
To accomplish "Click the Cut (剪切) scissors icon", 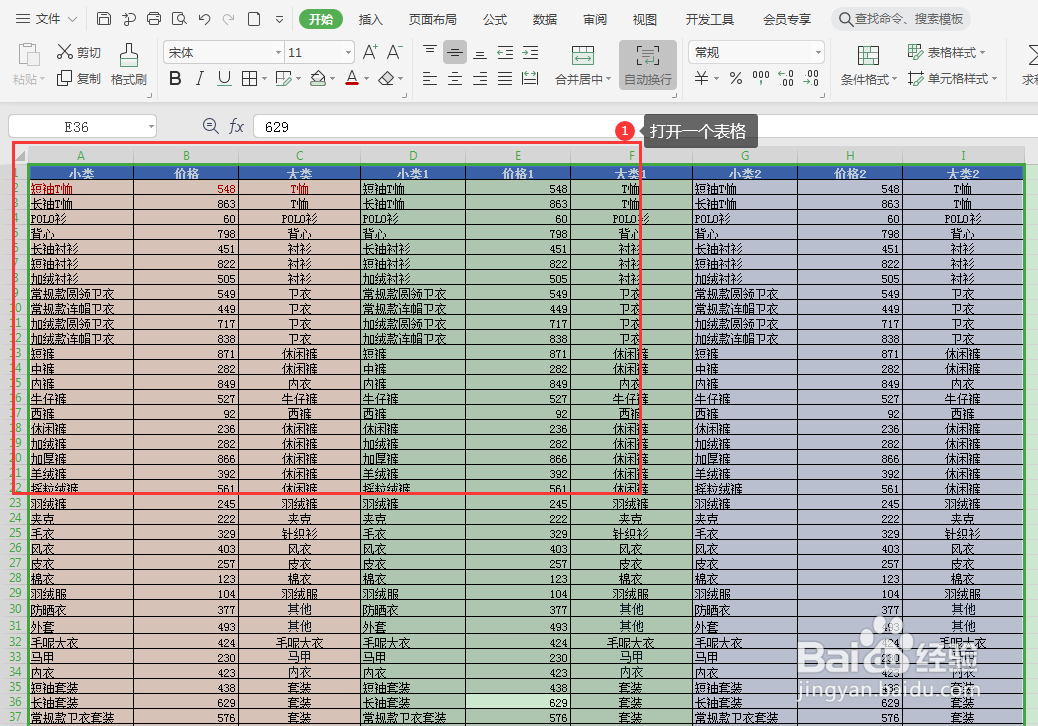I will 64,52.
